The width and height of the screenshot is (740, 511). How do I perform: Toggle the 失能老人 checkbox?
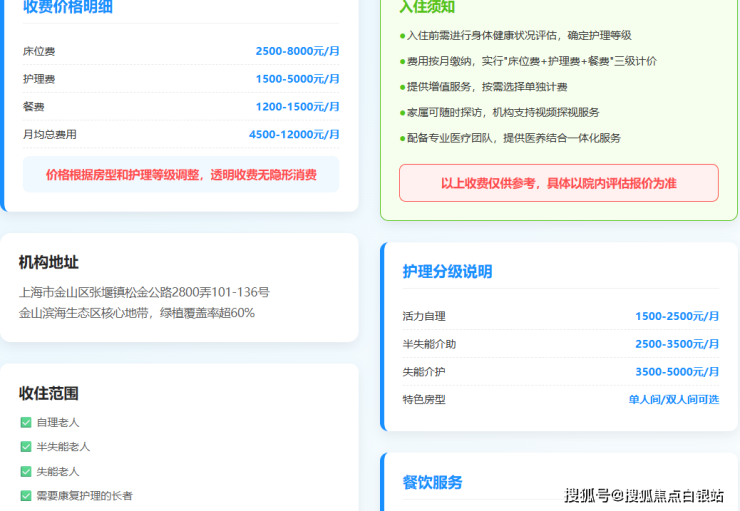26,471
